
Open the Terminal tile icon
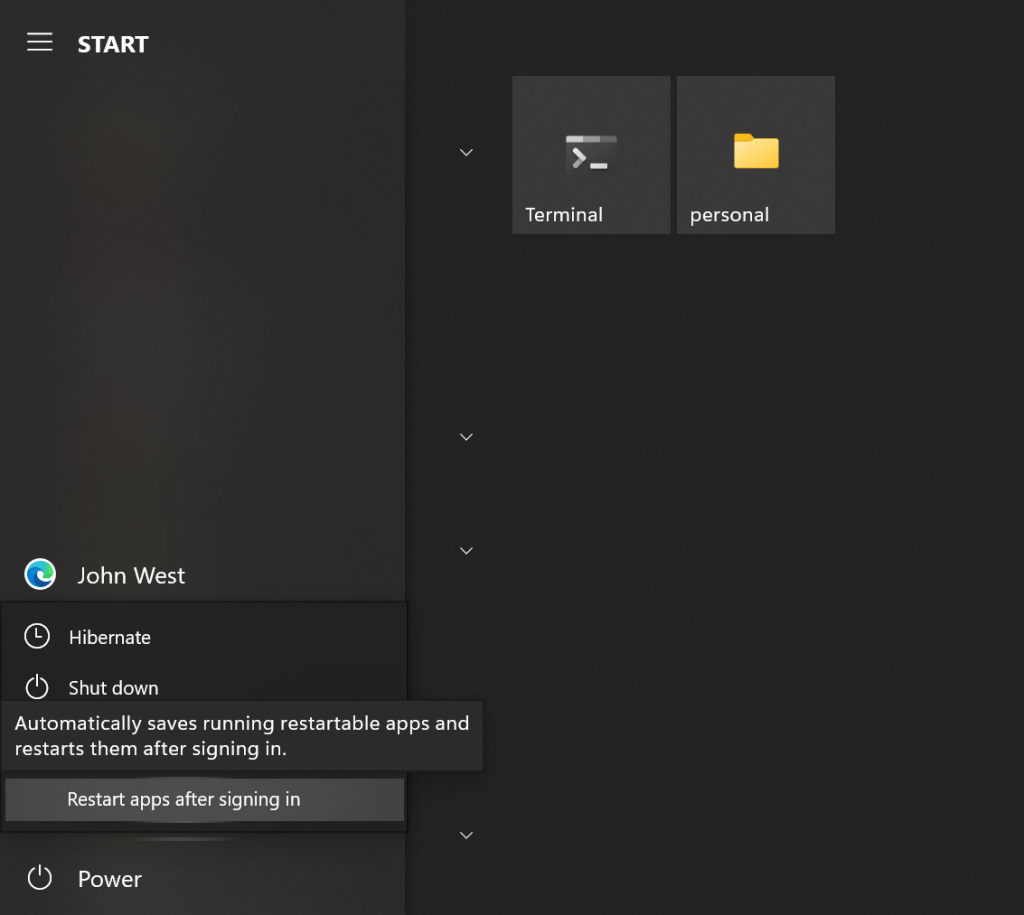click(x=591, y=153)
